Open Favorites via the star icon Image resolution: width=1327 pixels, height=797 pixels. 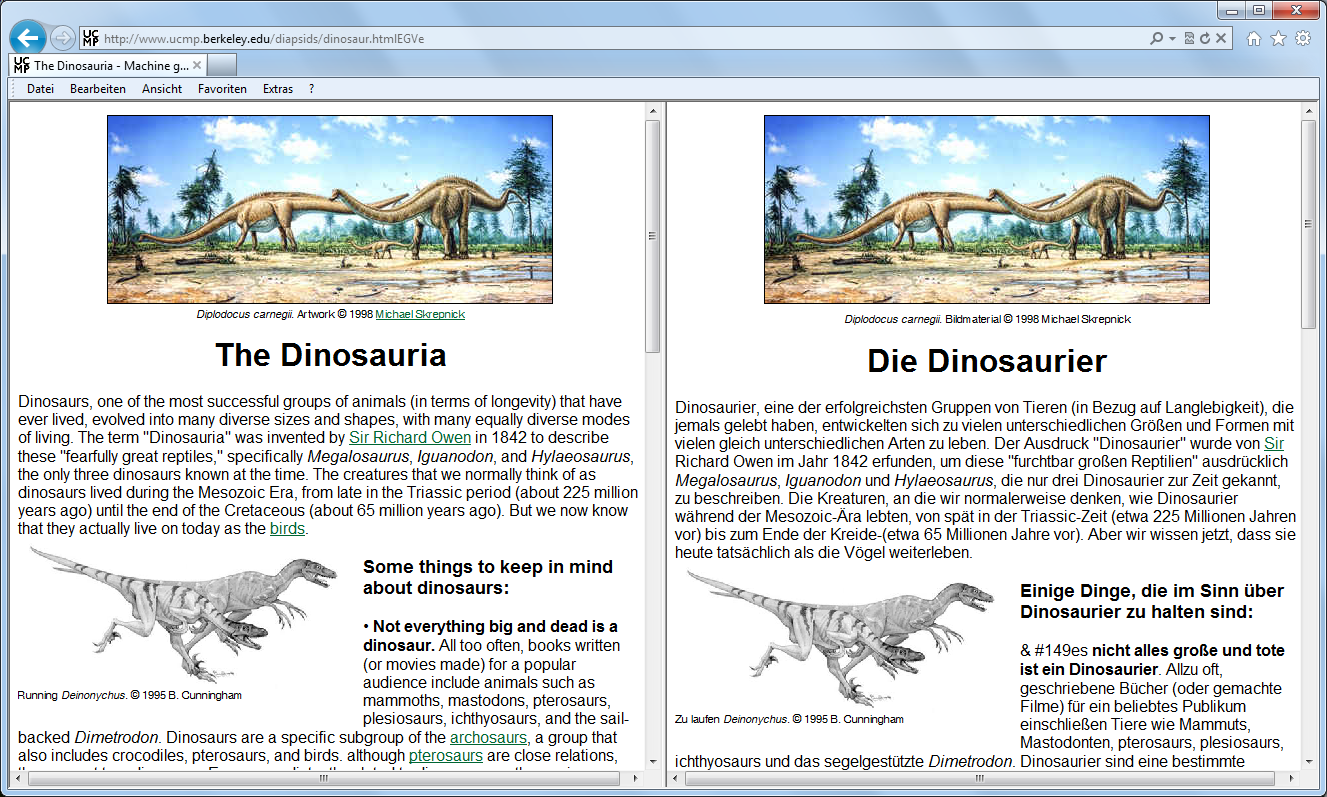1278,39
